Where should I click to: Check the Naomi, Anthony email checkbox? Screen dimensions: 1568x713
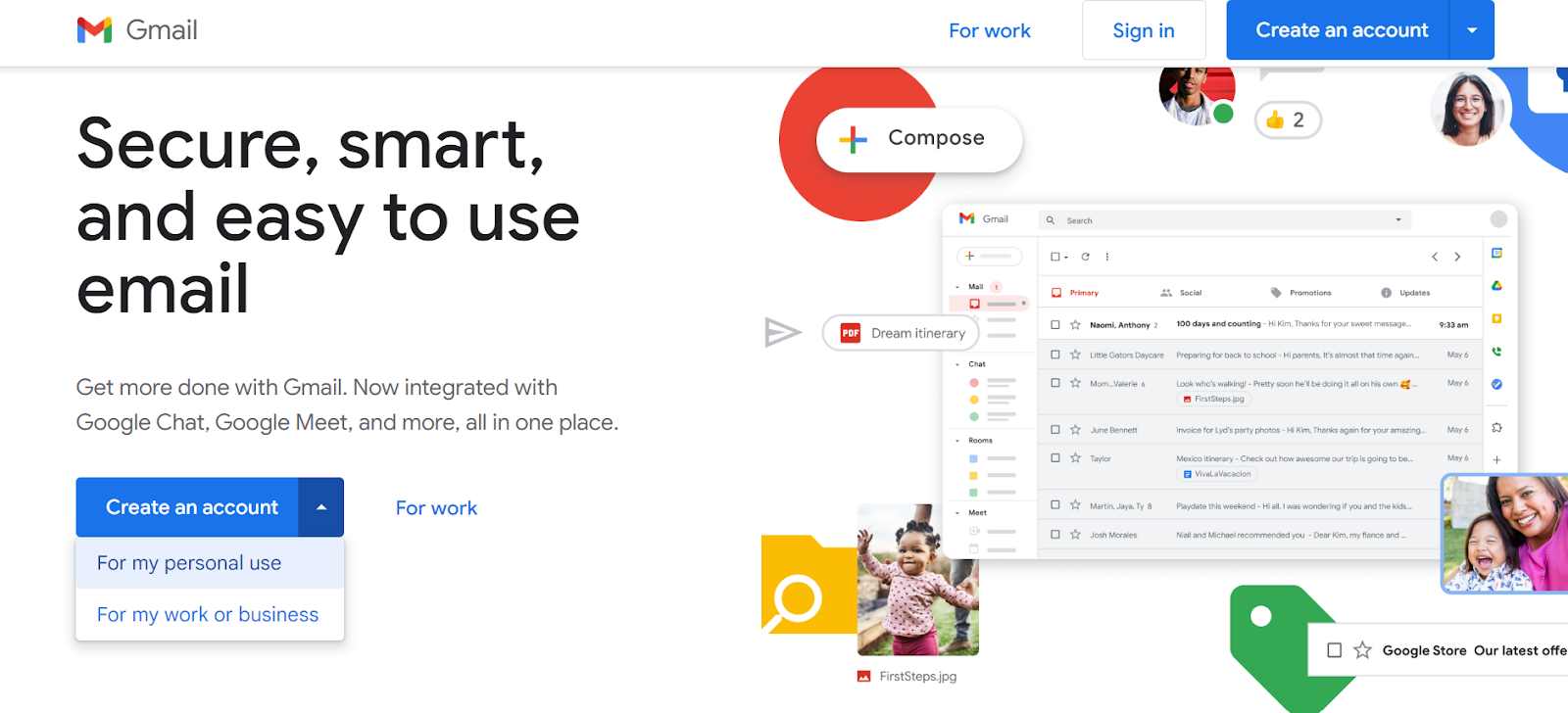1055,324
